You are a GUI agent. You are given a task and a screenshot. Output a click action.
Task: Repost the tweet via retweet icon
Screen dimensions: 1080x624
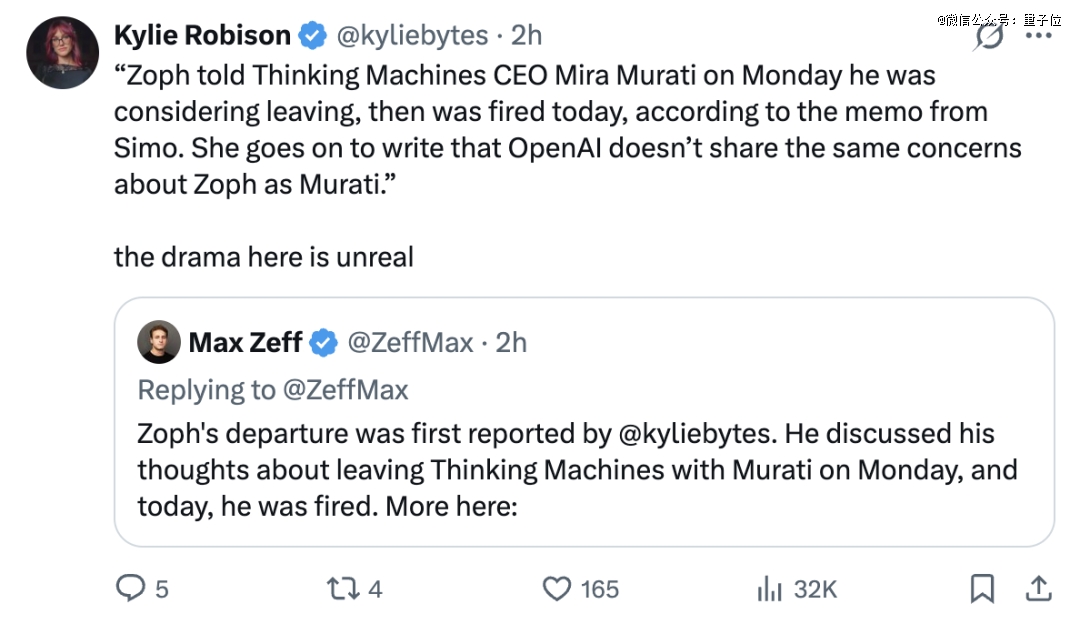(345, 589)
